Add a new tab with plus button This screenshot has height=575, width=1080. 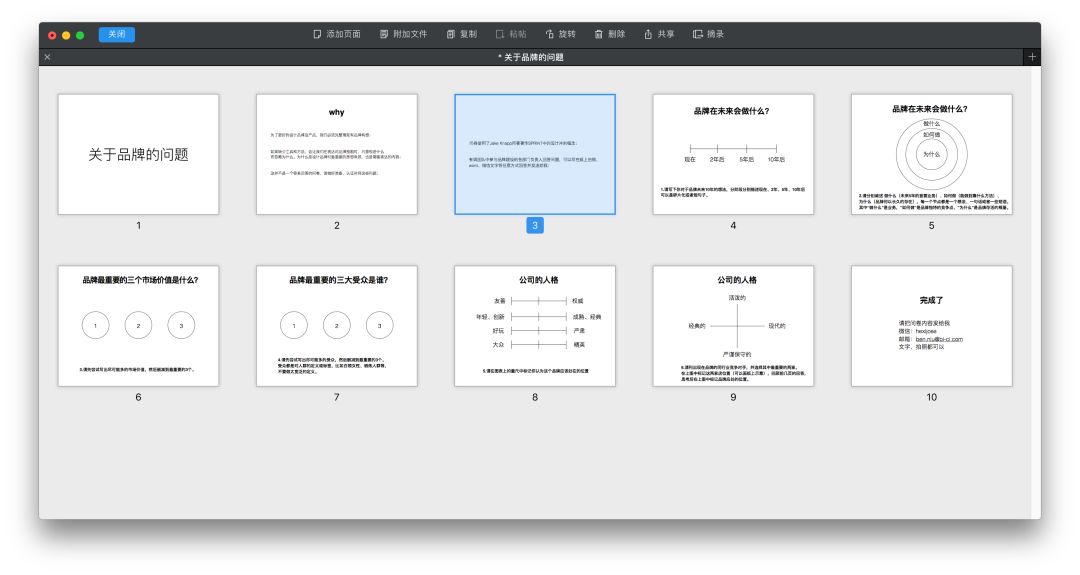[1032, 57]
